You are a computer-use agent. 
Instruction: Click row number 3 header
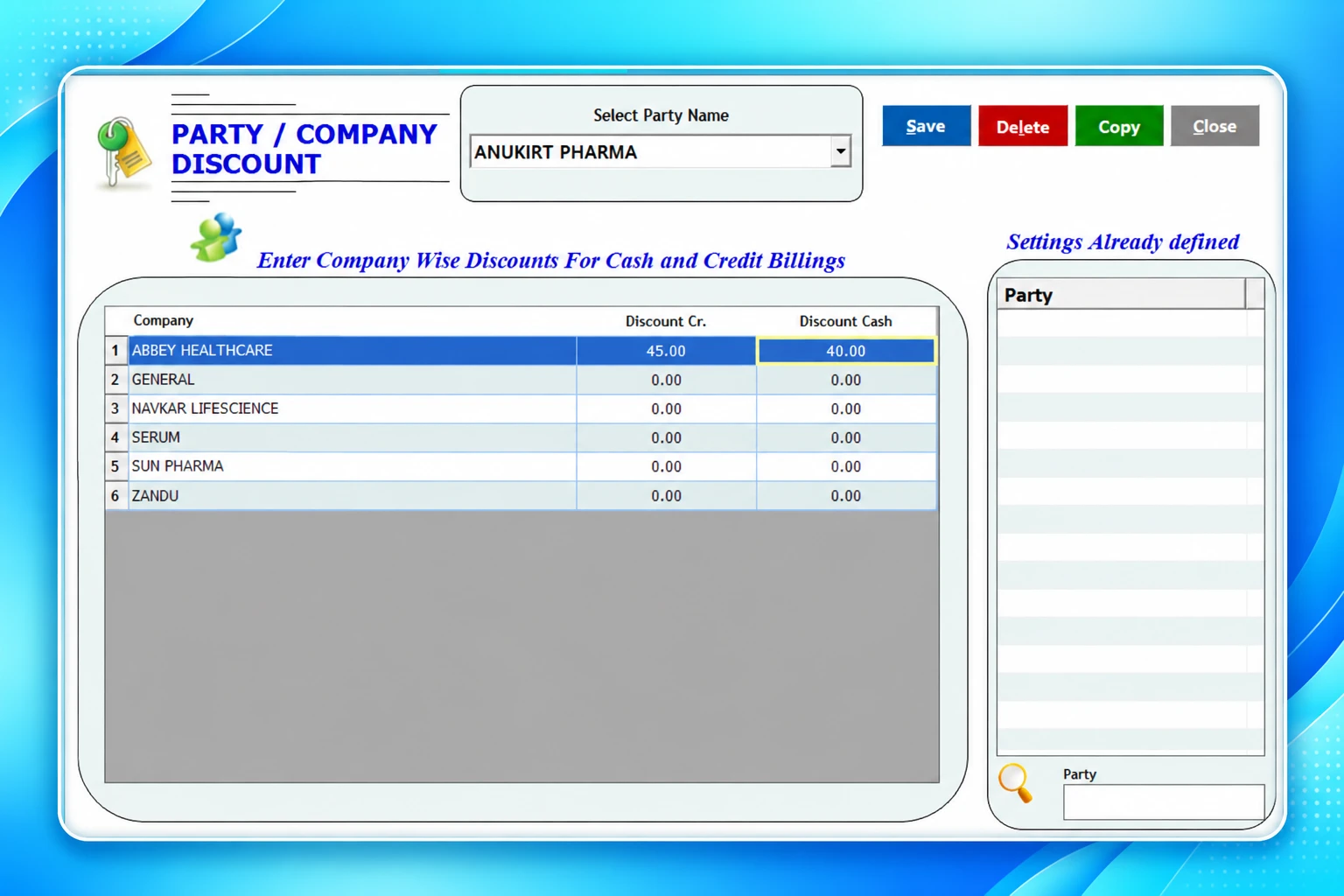point(115,409)
